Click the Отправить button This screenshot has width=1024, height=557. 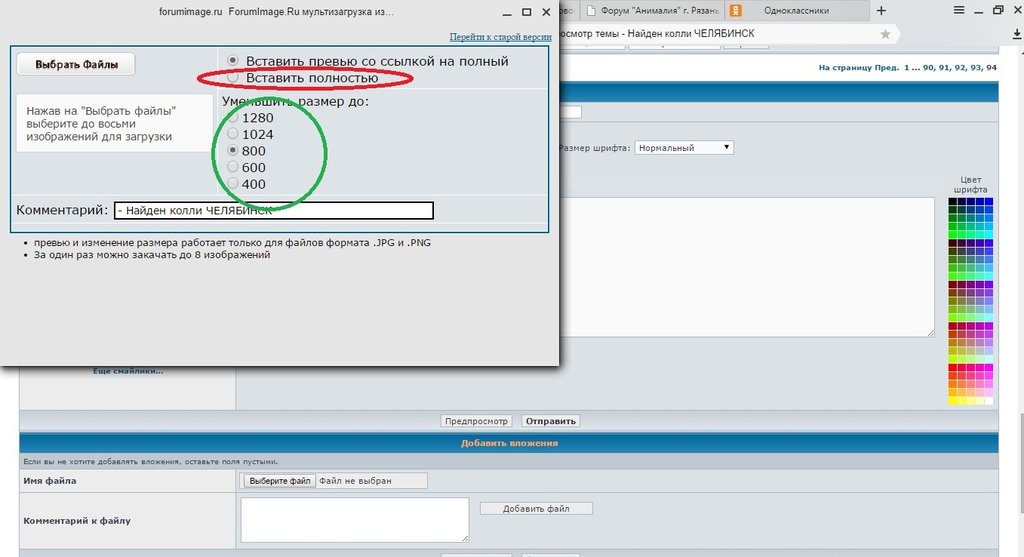click(551, 421)
